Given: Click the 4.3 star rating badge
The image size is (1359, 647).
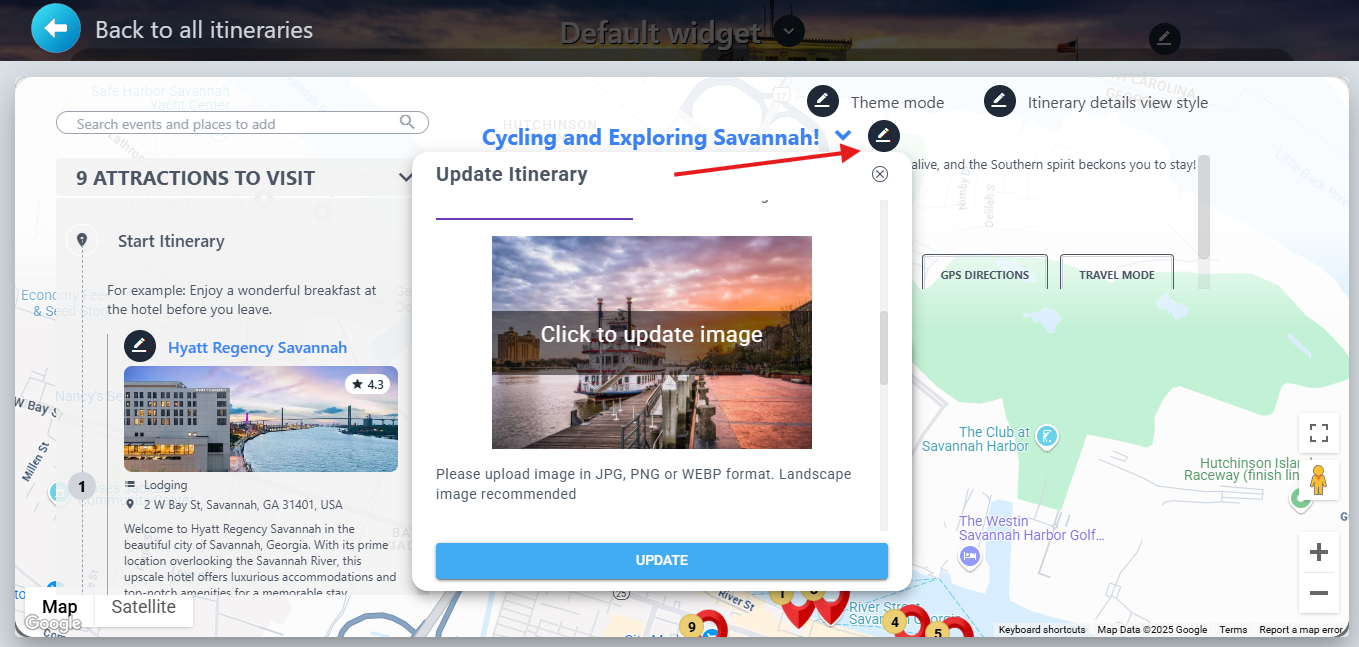Looking at the screenshot, I should coord(367,384).
